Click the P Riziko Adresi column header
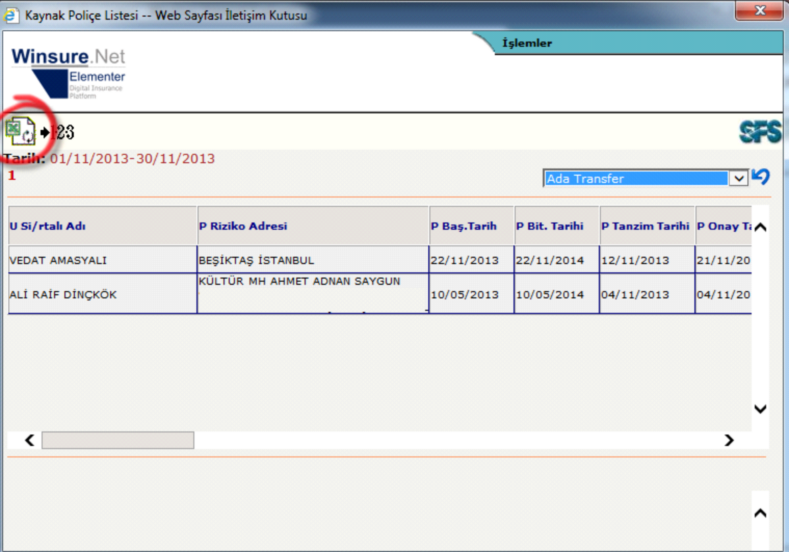Image resolution: width=789 pixels, height=552 pixels. 240,226
